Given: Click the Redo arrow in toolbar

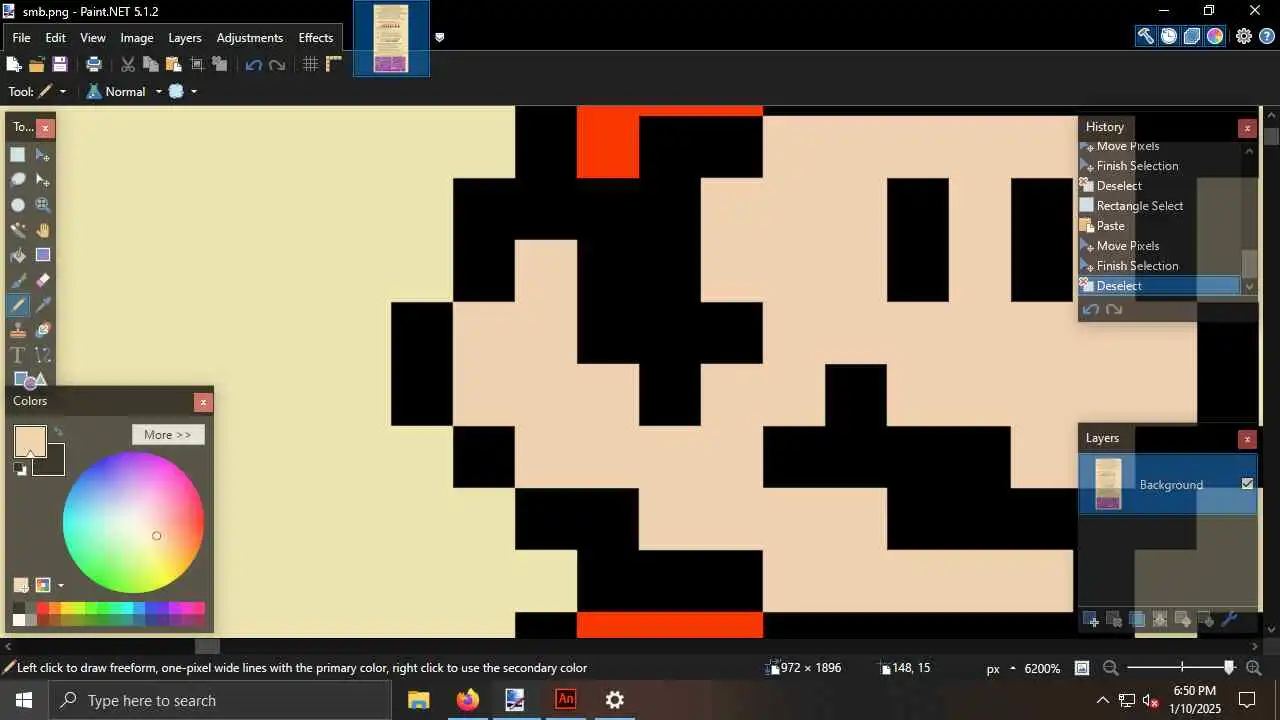Looking at the screenshot, I should [277, 64].
